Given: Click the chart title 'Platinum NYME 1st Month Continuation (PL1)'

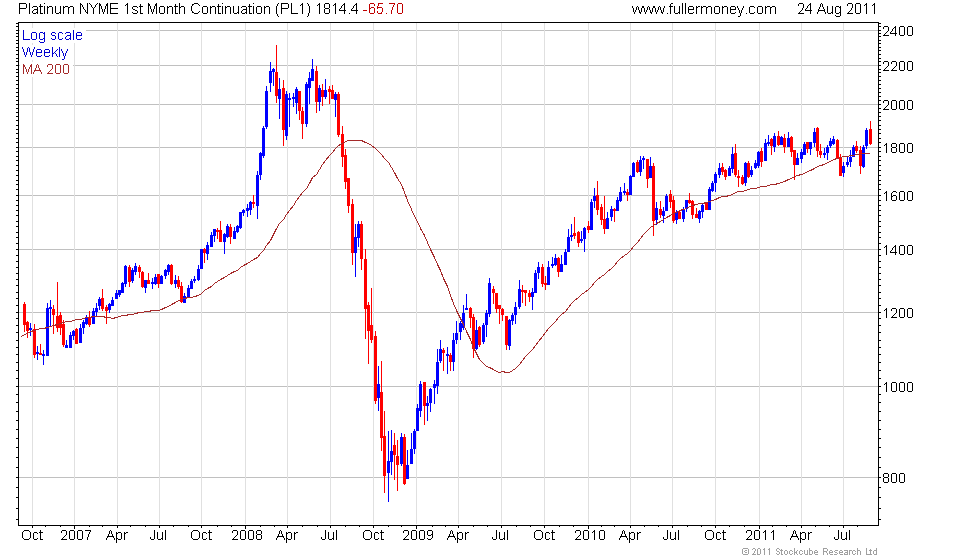Looking at the screenshot, I should pos(165,9).
